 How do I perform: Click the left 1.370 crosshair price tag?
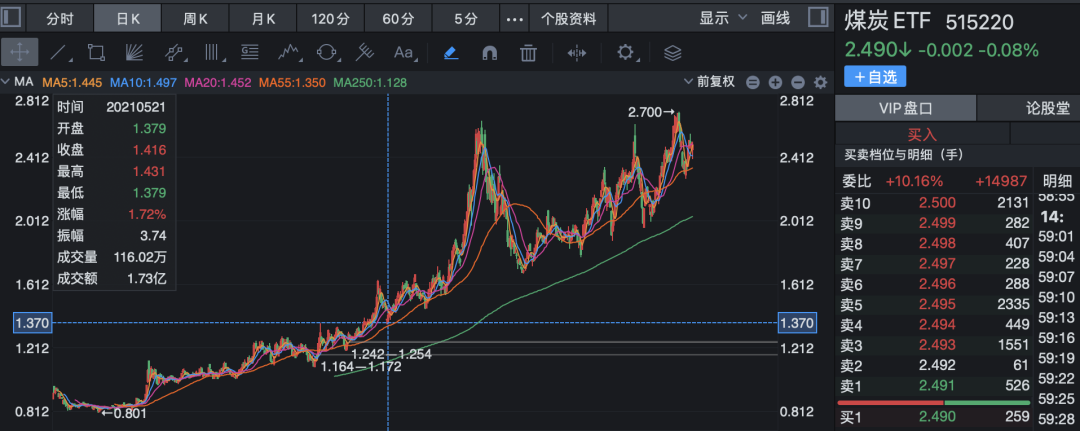pyautogui.click(x=31, y=322)
